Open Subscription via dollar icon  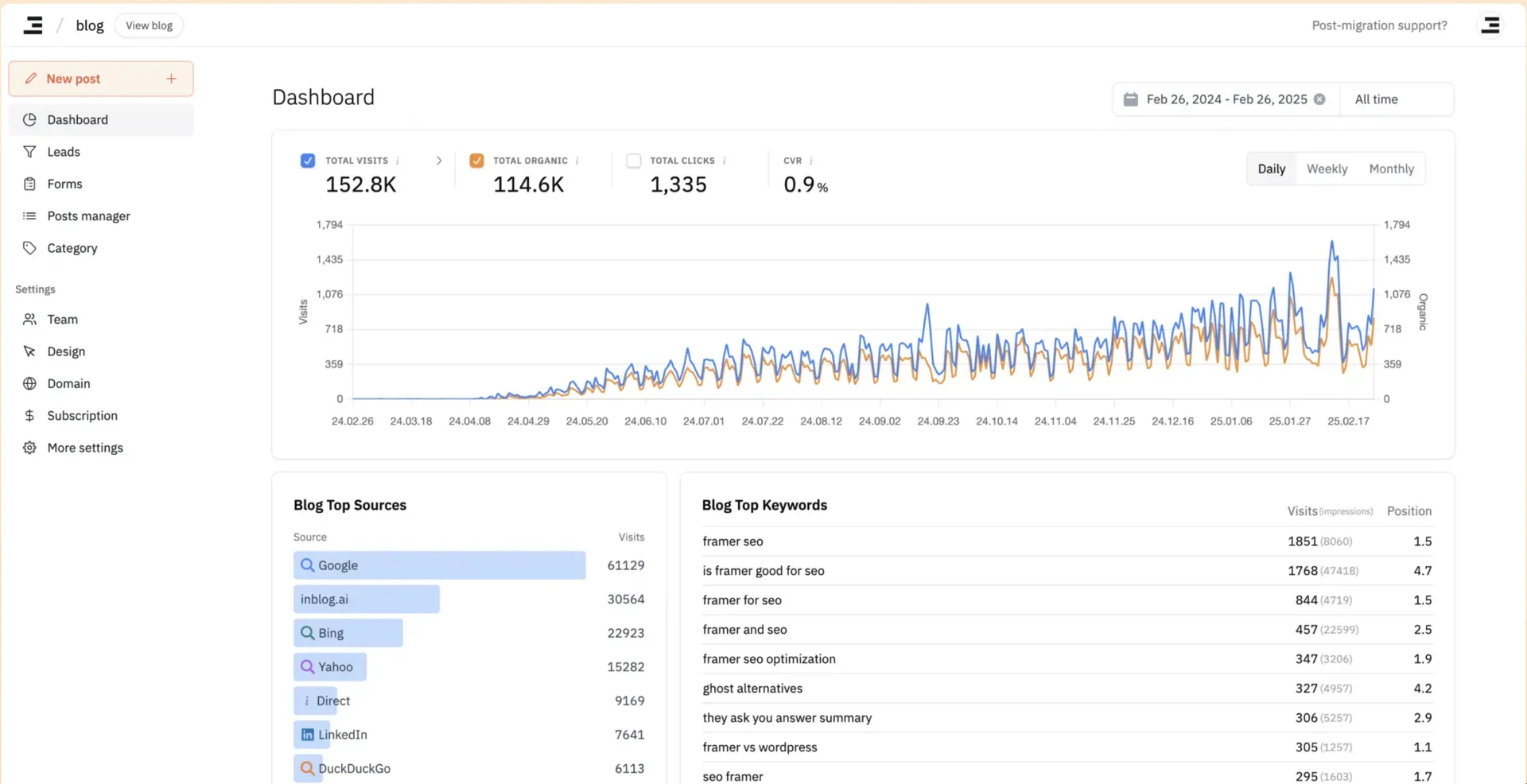[29, 415]
